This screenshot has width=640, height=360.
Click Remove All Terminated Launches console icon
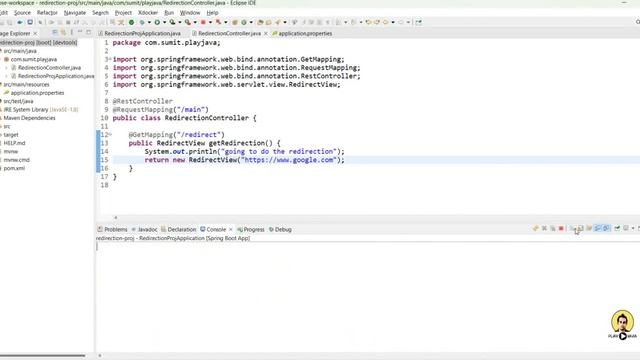click(553, 229)
